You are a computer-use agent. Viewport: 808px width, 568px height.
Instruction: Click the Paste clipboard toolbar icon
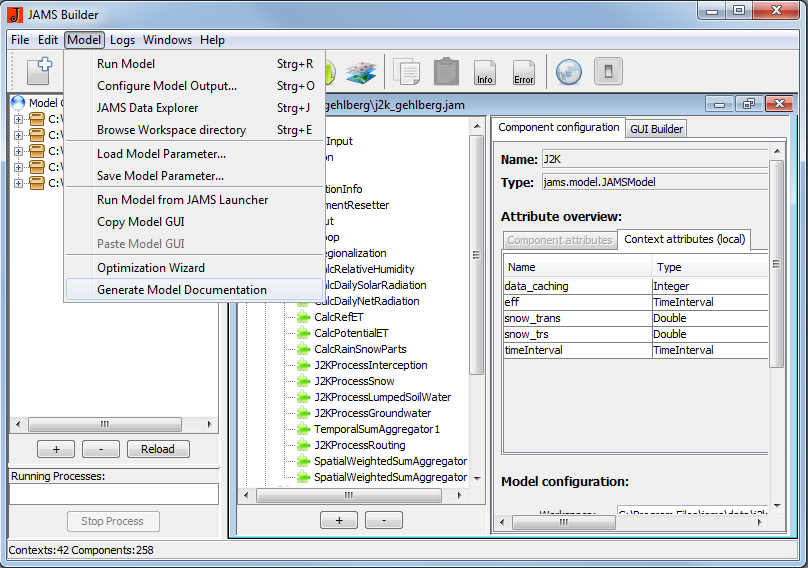(x=446, y=72)
